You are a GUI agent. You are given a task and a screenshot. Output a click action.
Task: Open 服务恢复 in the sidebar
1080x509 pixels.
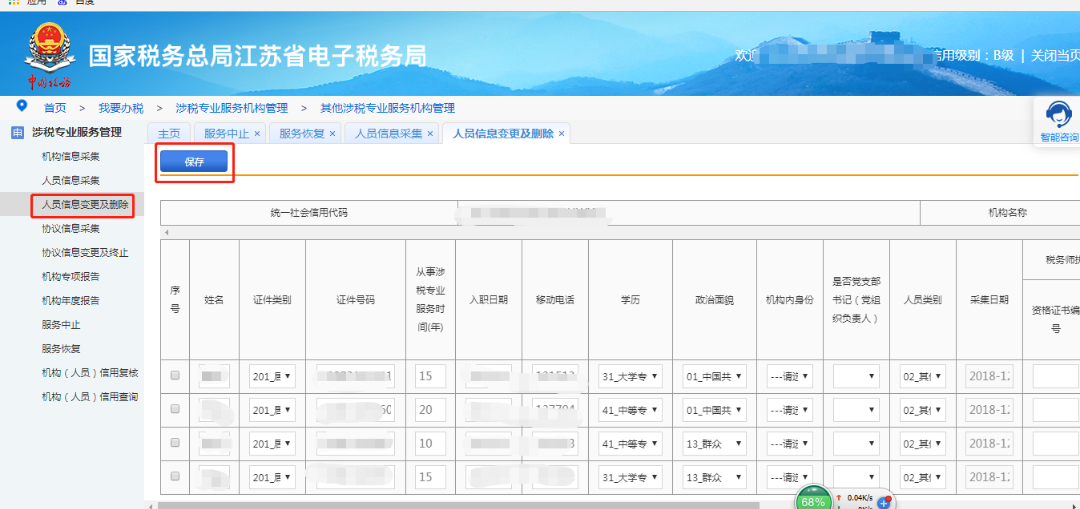[61, 349]
